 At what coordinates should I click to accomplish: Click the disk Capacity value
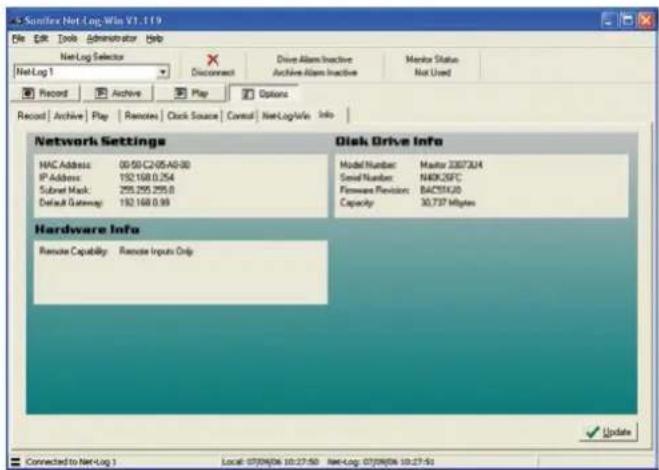click(448, 203)
